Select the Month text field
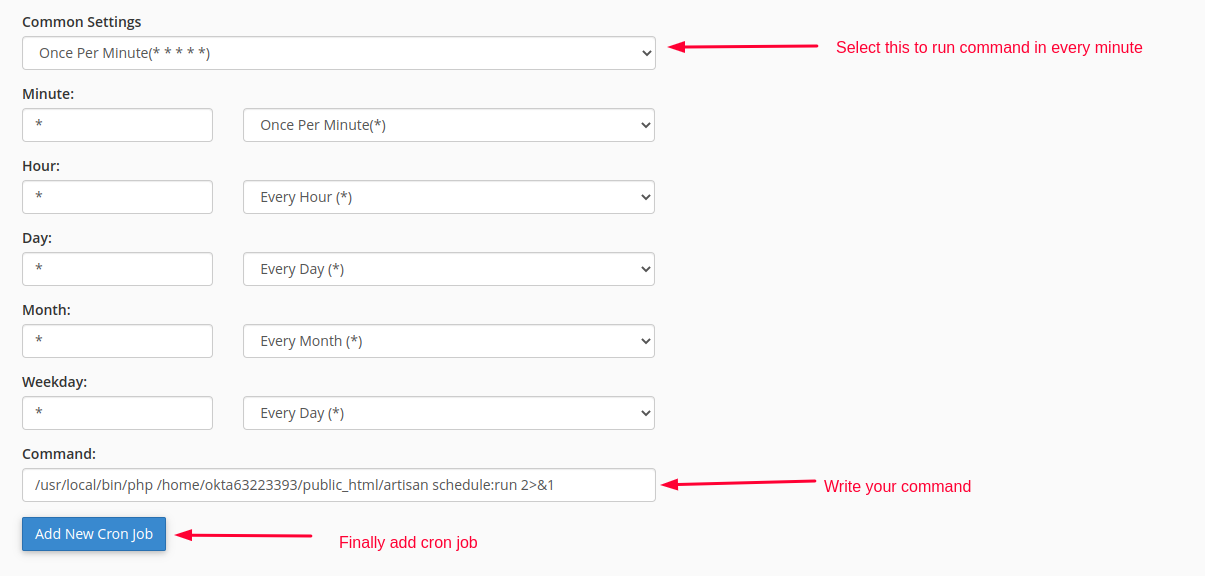Viewport: 1205px width, 576px height. [x=117, y=341]
